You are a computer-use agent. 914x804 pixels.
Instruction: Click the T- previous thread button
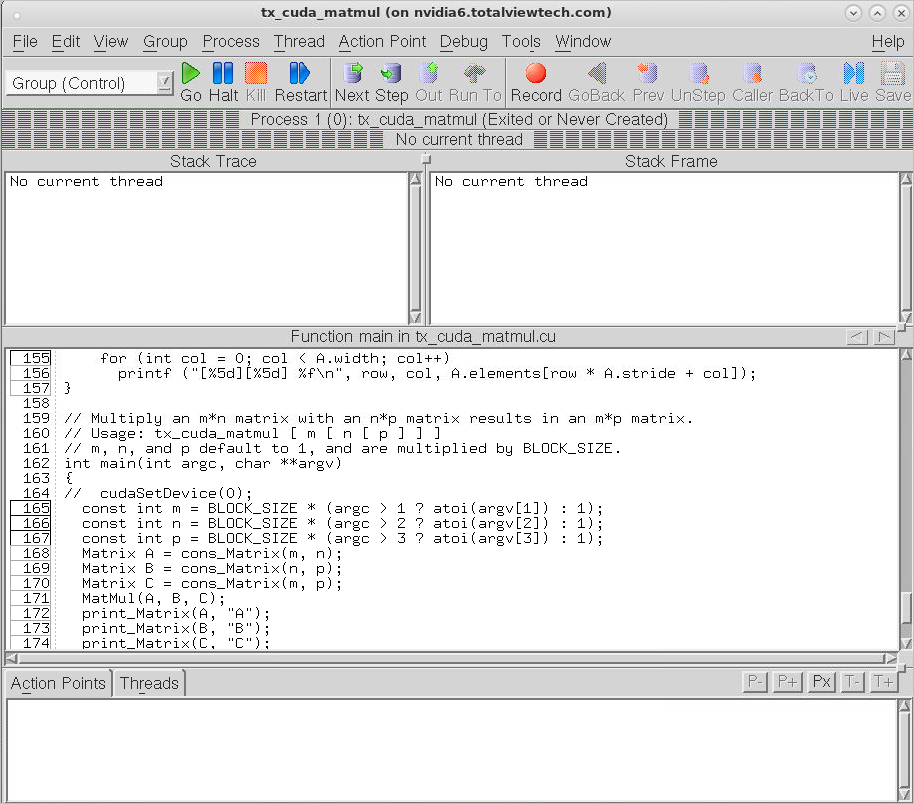point(853,682)
